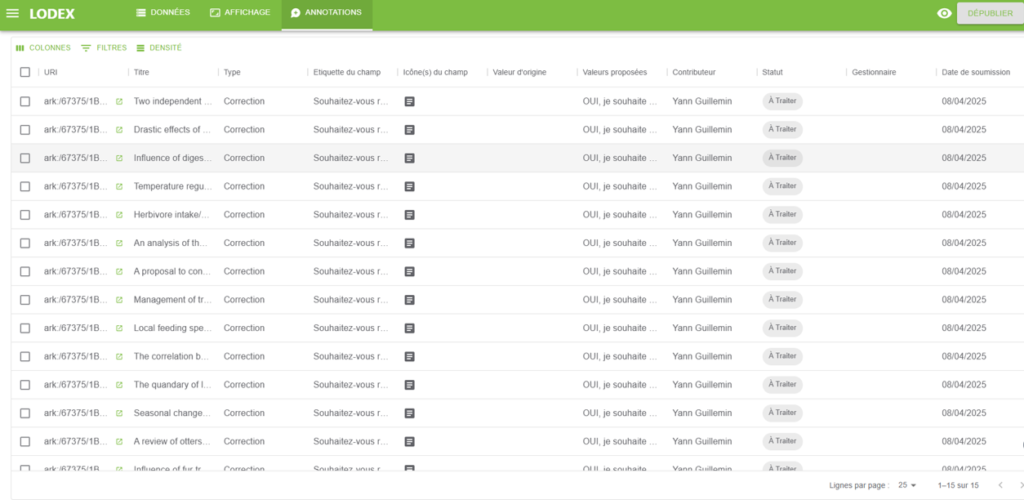The height and width of the screenshot is (500, 1024).
Task: Click the Type column header
Action: [x=232, y=72]
